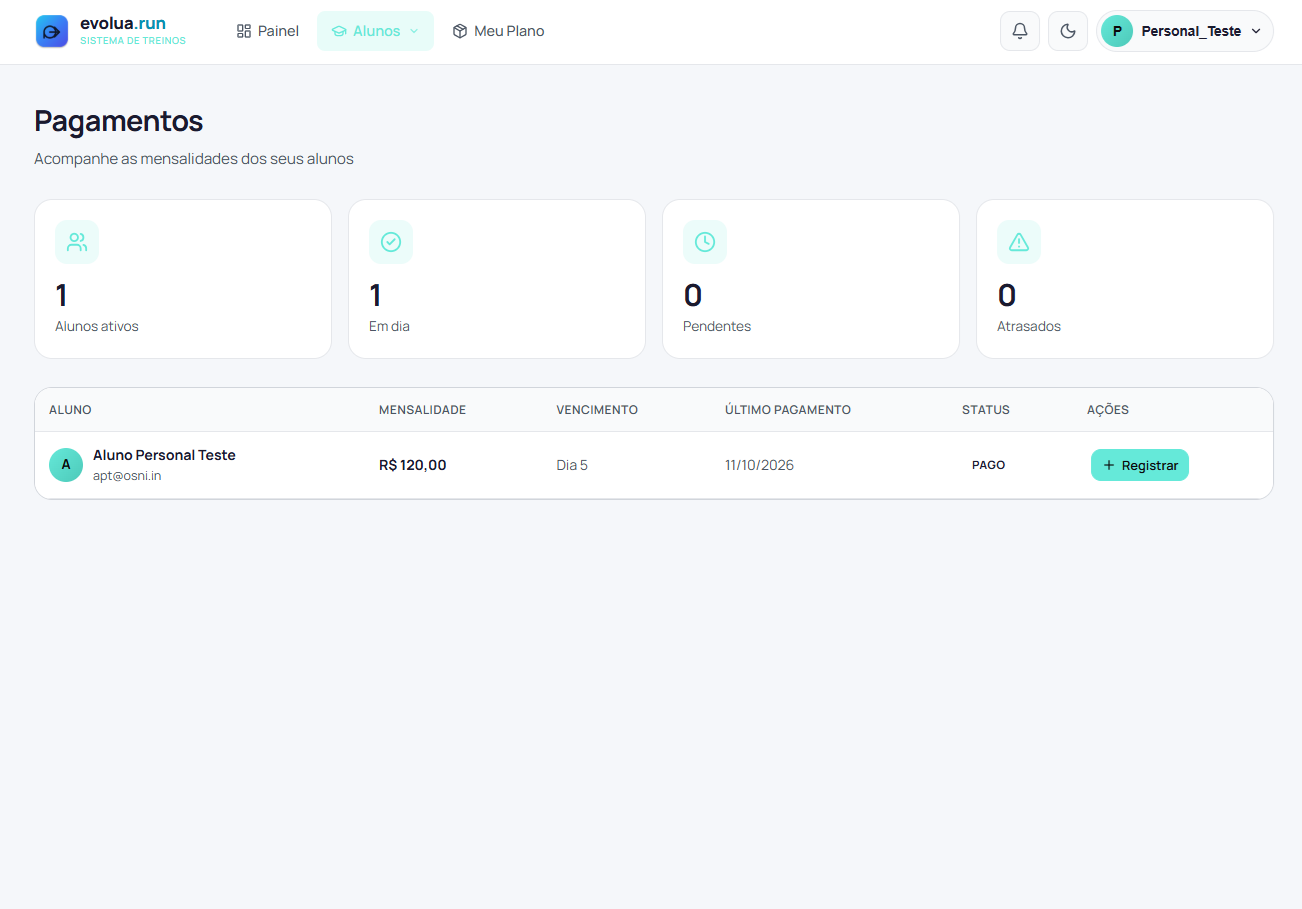Click the Pendentes clock icon
The image size is (1302, 909).
pos(705,242)
